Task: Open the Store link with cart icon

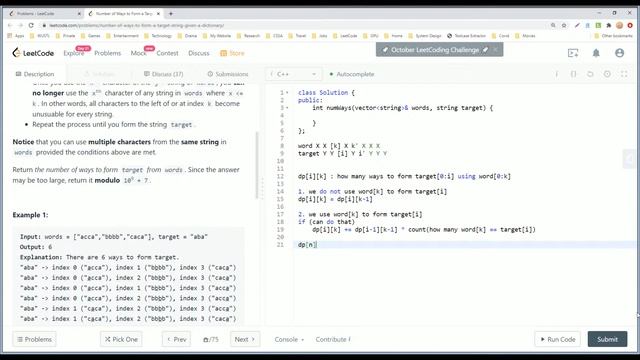Action: (x=232, y=53)
